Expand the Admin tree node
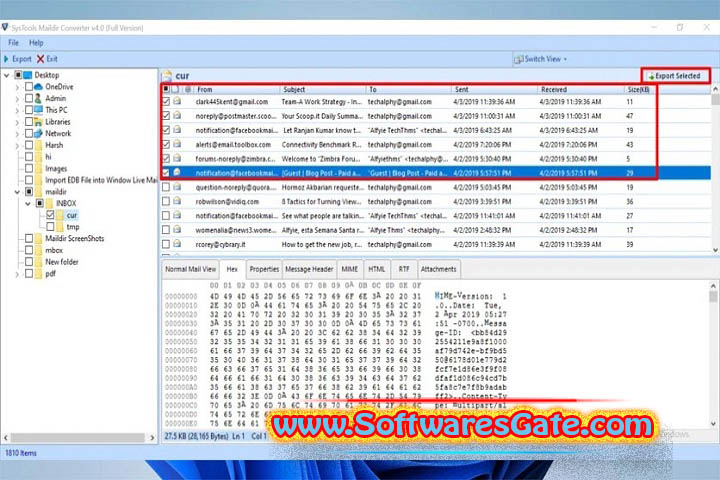Image resolution: width=720 pixels, height=480 pixels. pos(17,98)
